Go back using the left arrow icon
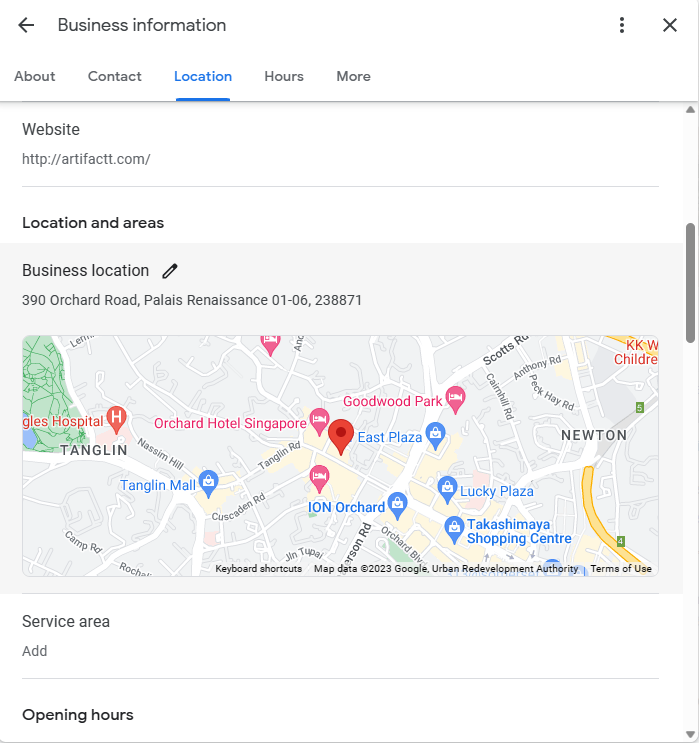 click(26, 25)
